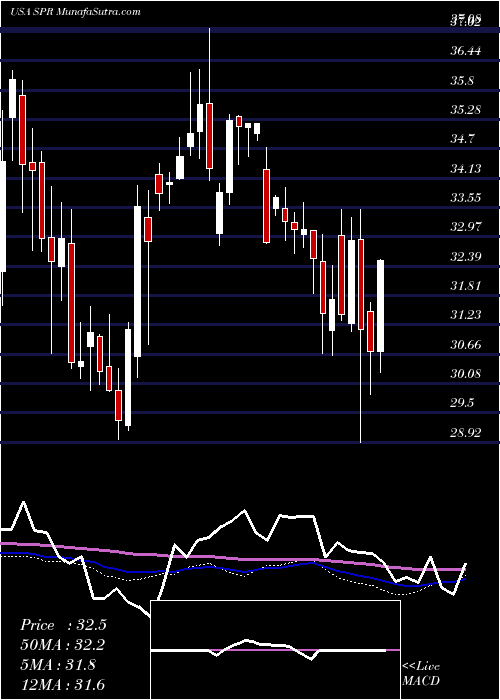Click the 30.66 price axis label

pyautogui.click(x=465, y=344)
